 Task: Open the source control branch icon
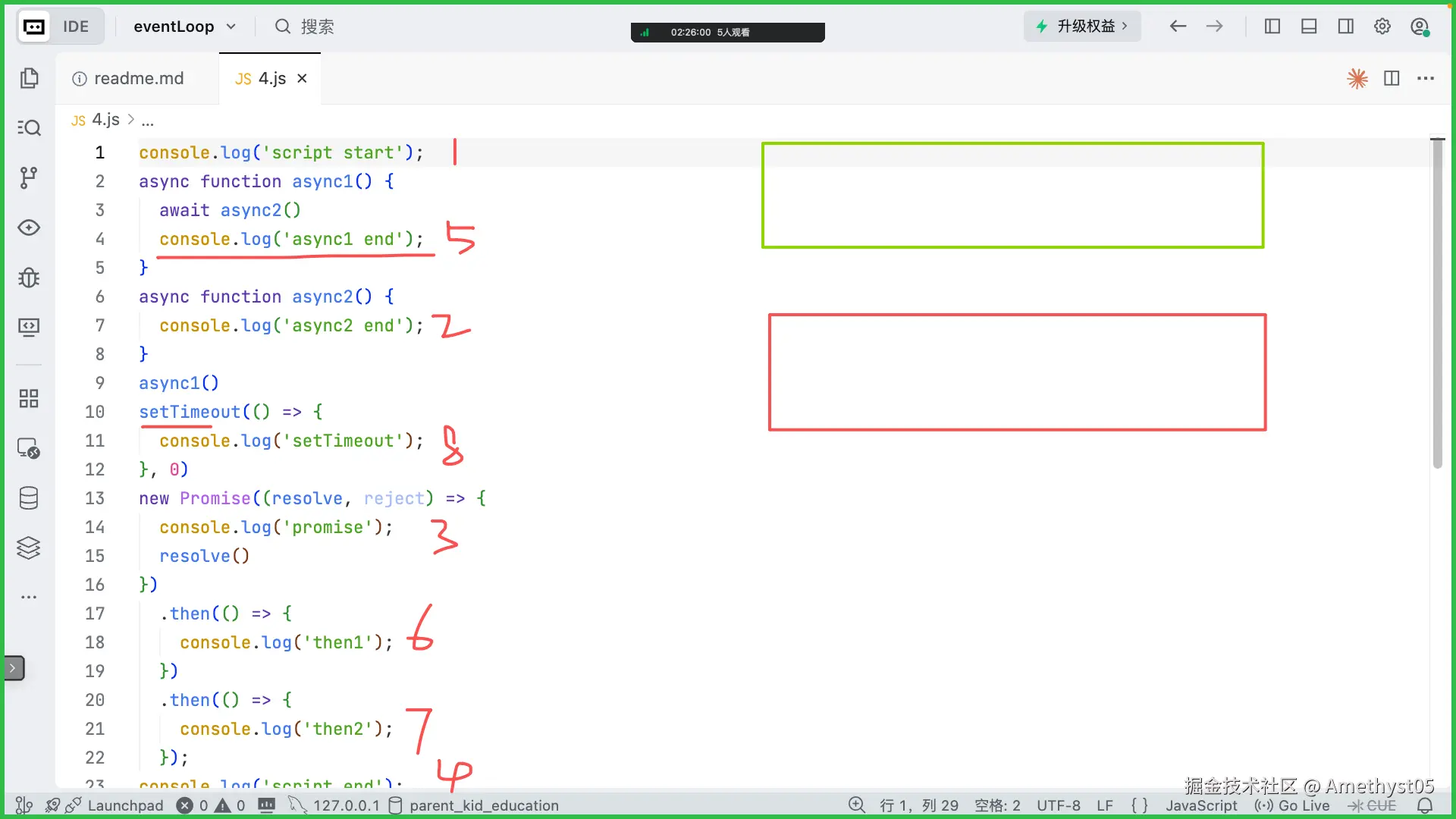pos(29,177)
